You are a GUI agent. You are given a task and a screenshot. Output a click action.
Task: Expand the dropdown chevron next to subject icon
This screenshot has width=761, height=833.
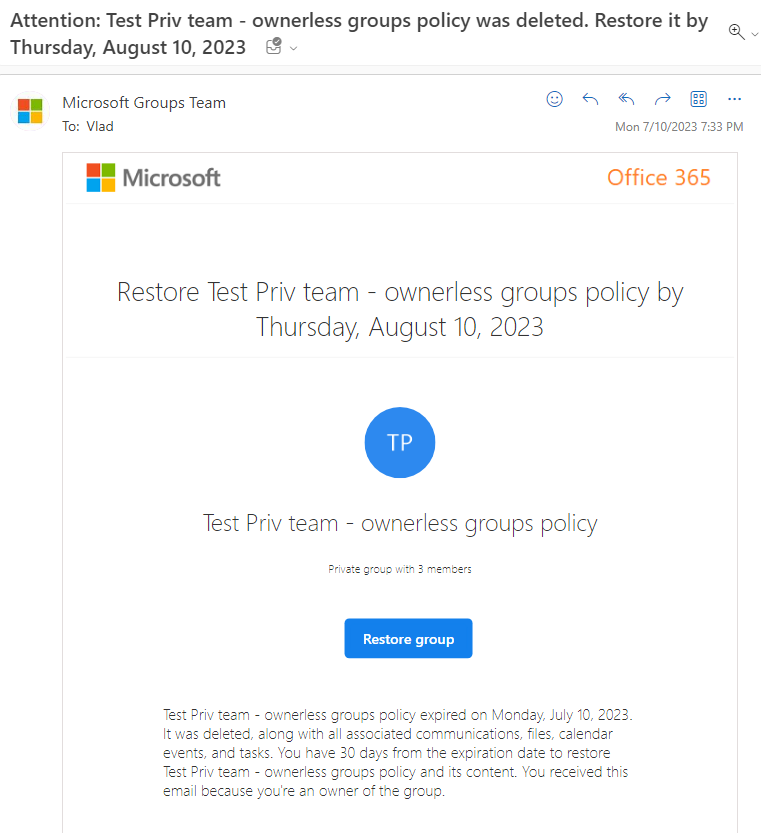(x=293, y=49)
